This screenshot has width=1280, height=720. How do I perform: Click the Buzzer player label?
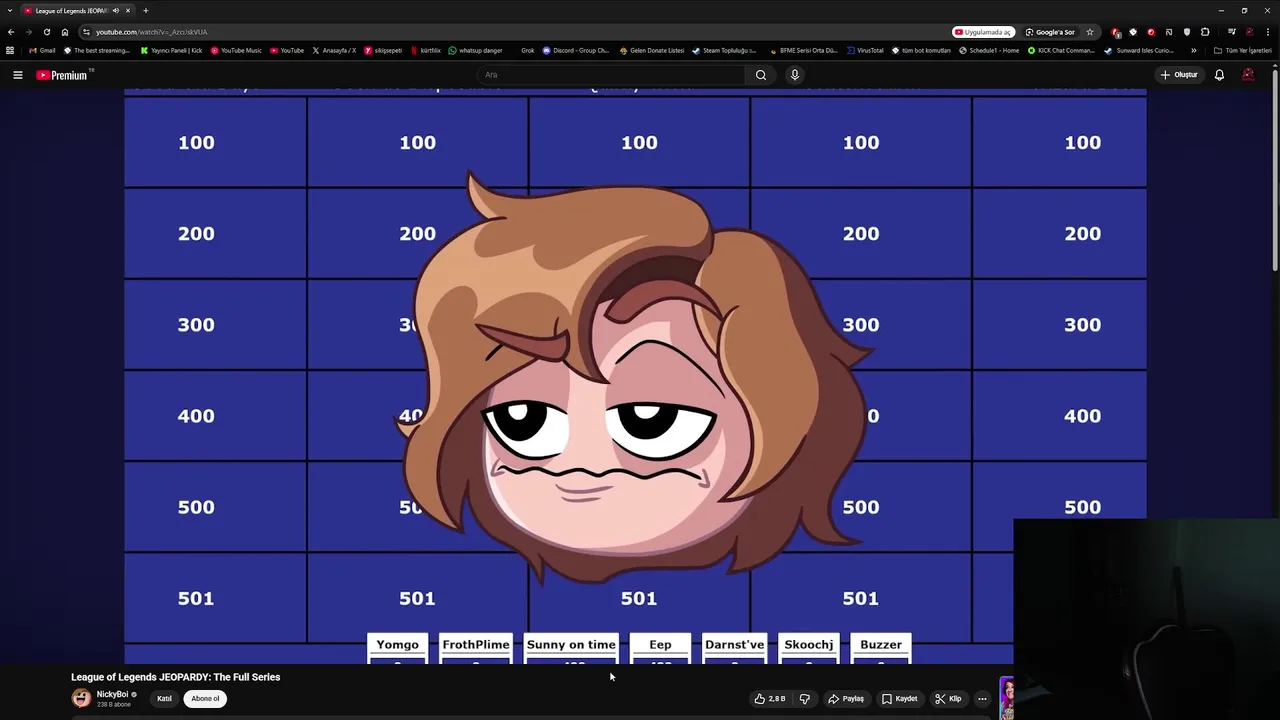881,645
